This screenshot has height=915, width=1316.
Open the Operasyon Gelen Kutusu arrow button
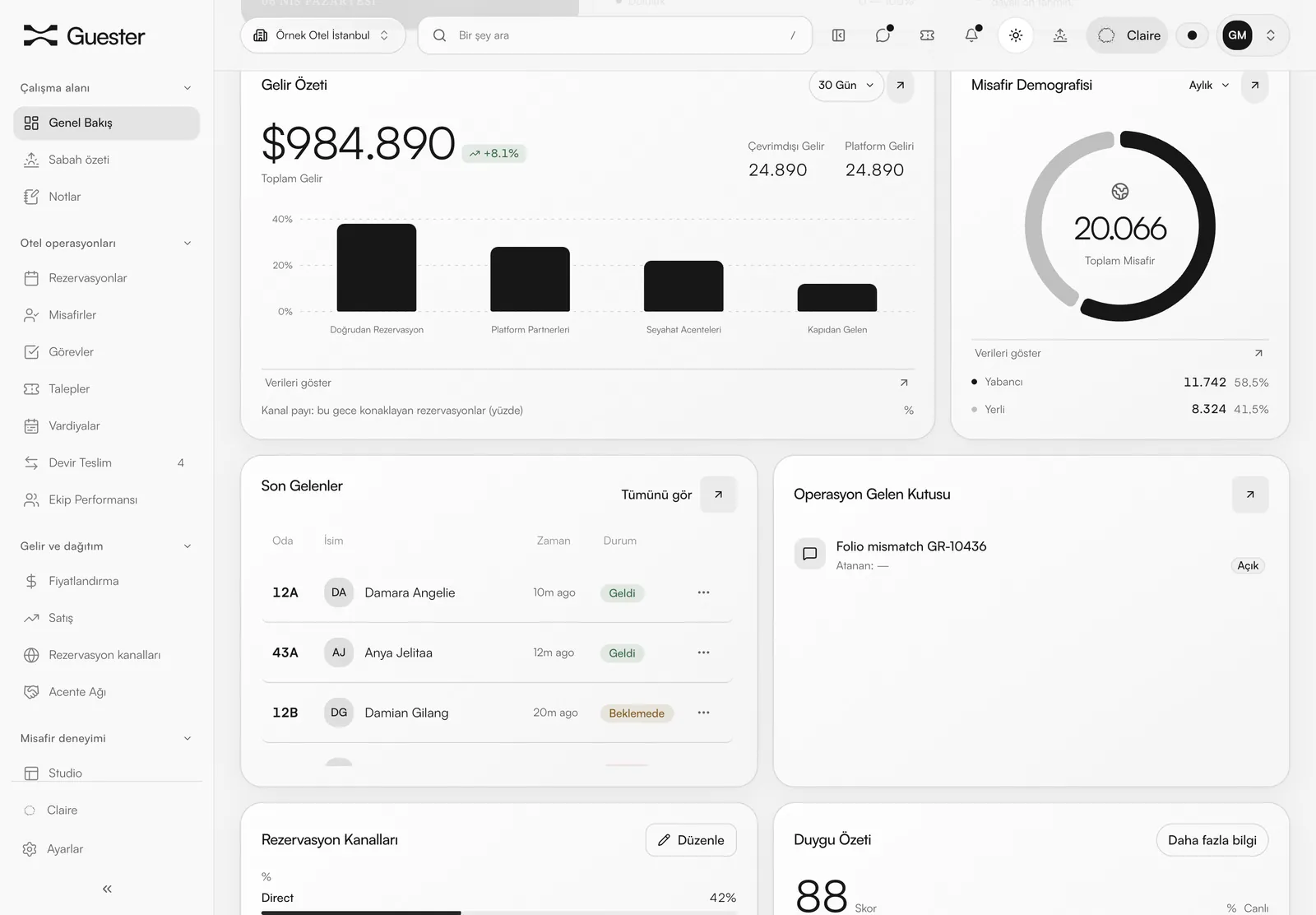point(1250,495)
